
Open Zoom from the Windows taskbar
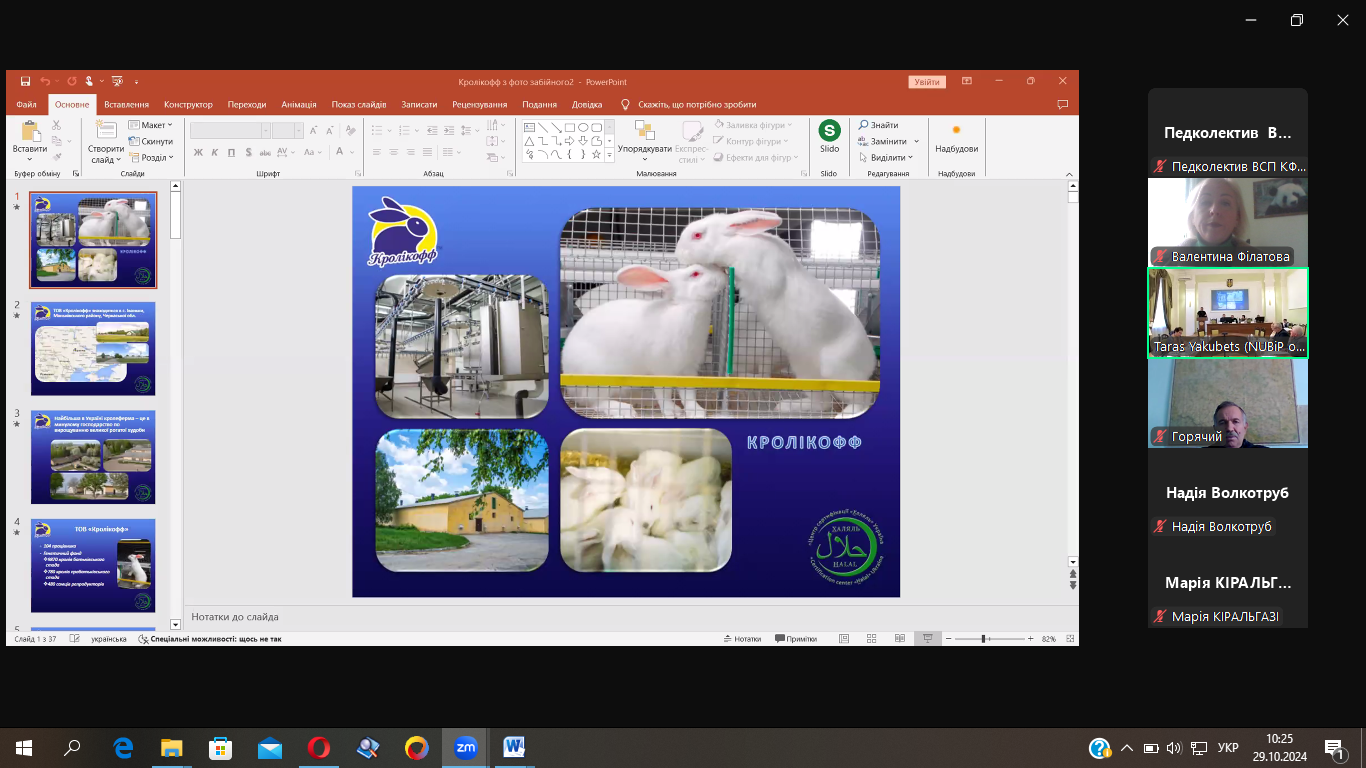coord(466,747)
